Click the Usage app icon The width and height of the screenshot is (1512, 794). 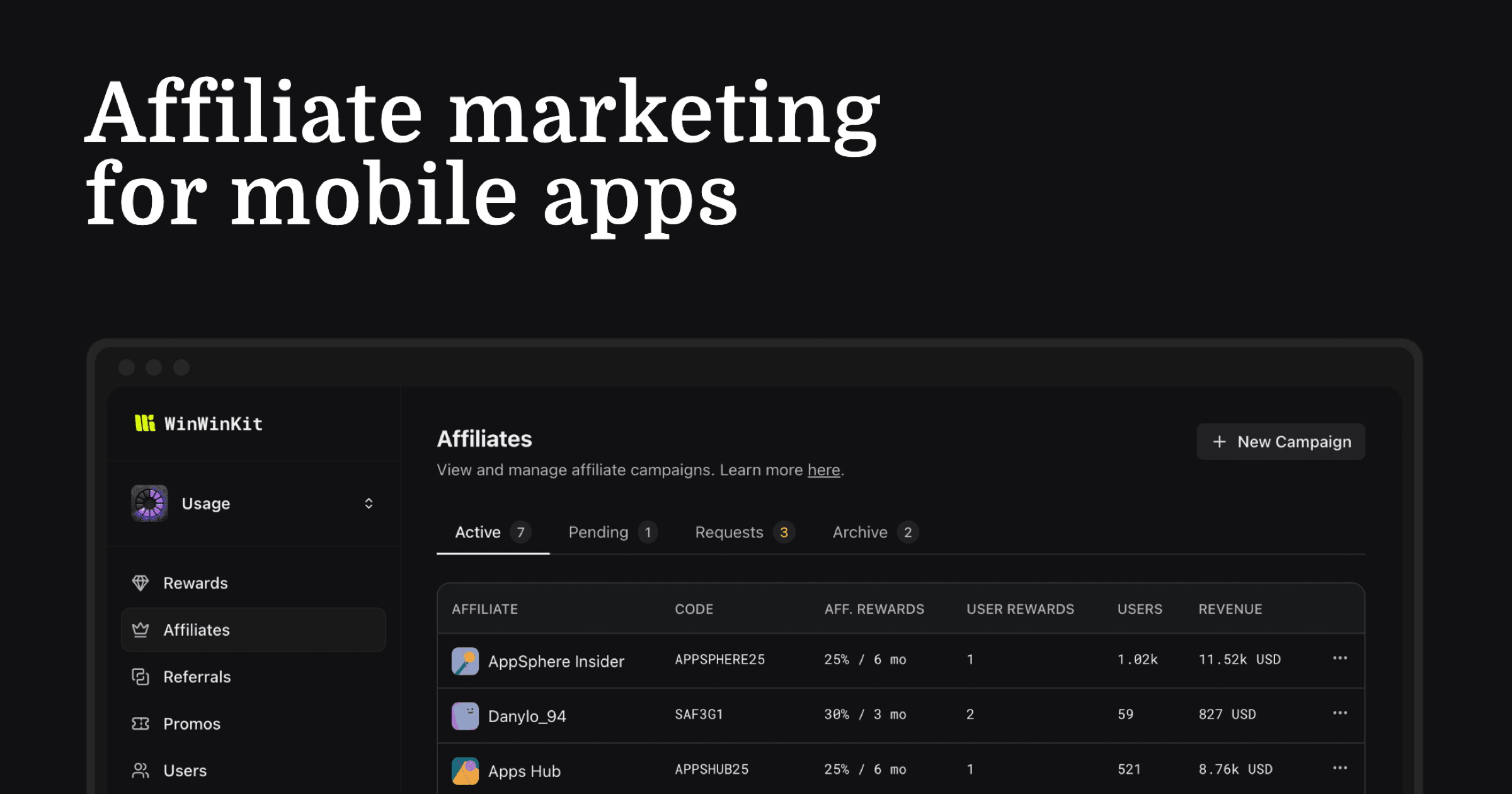click(x=149, y=503)
